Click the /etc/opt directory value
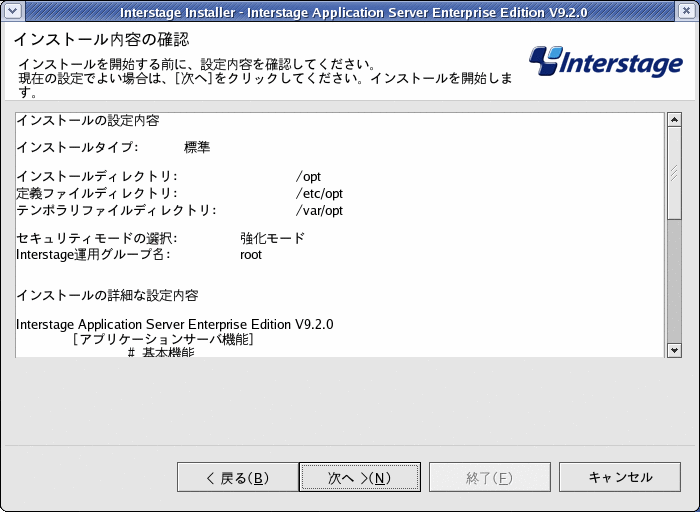700x512 pixels. click(x=319, y=194)
